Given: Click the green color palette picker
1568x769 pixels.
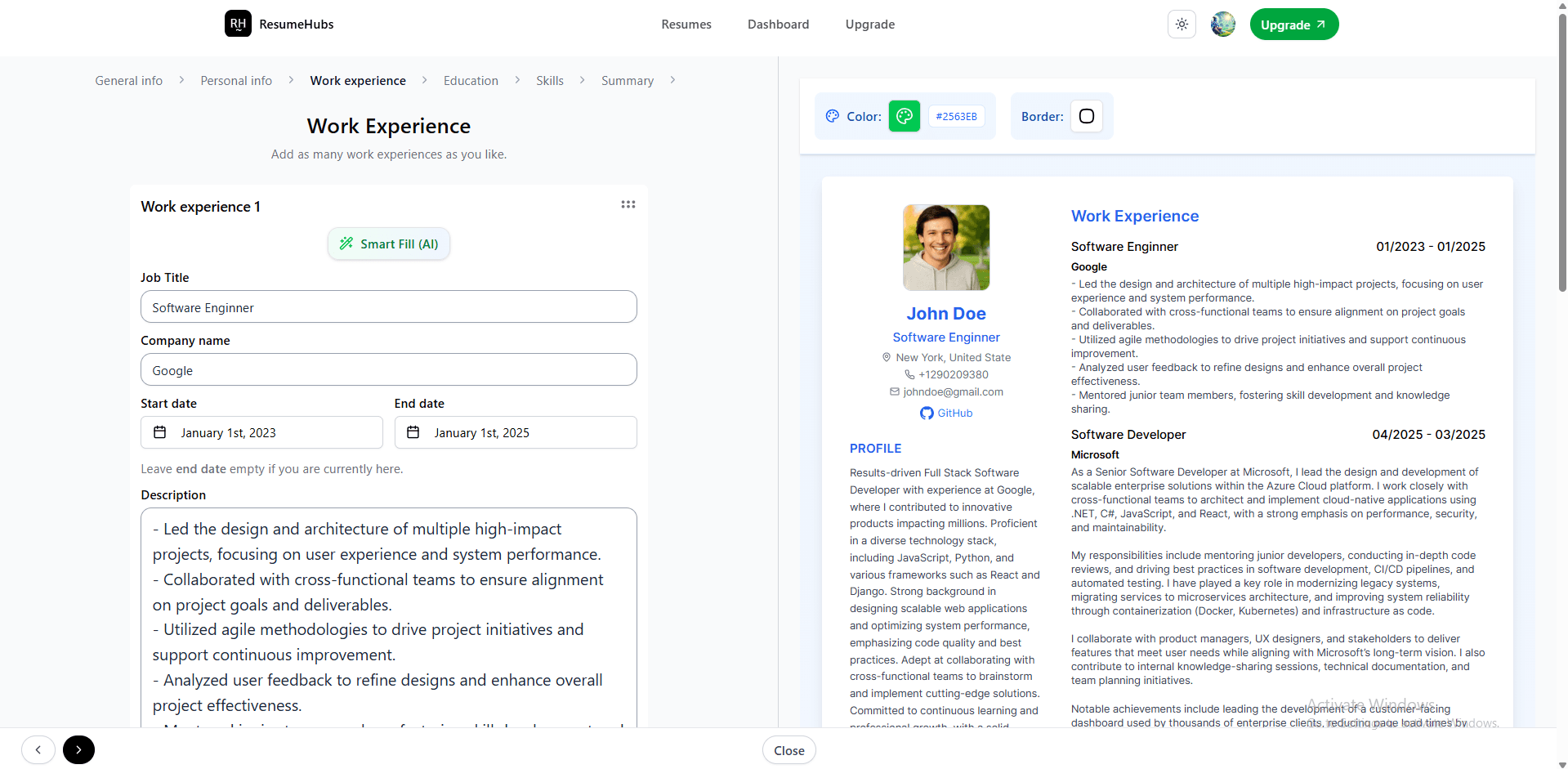Looking at the screenshot, I should (x=904, y=116).
